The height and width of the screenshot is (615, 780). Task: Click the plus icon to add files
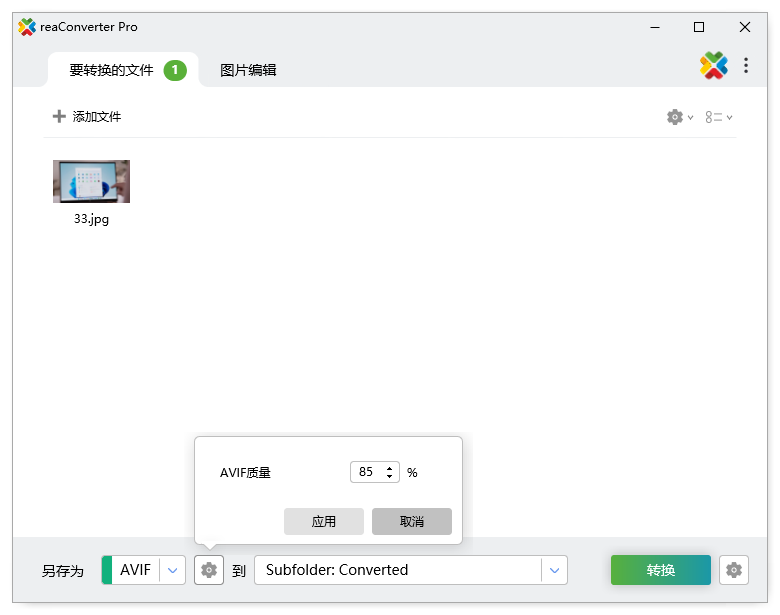point(59,116)
